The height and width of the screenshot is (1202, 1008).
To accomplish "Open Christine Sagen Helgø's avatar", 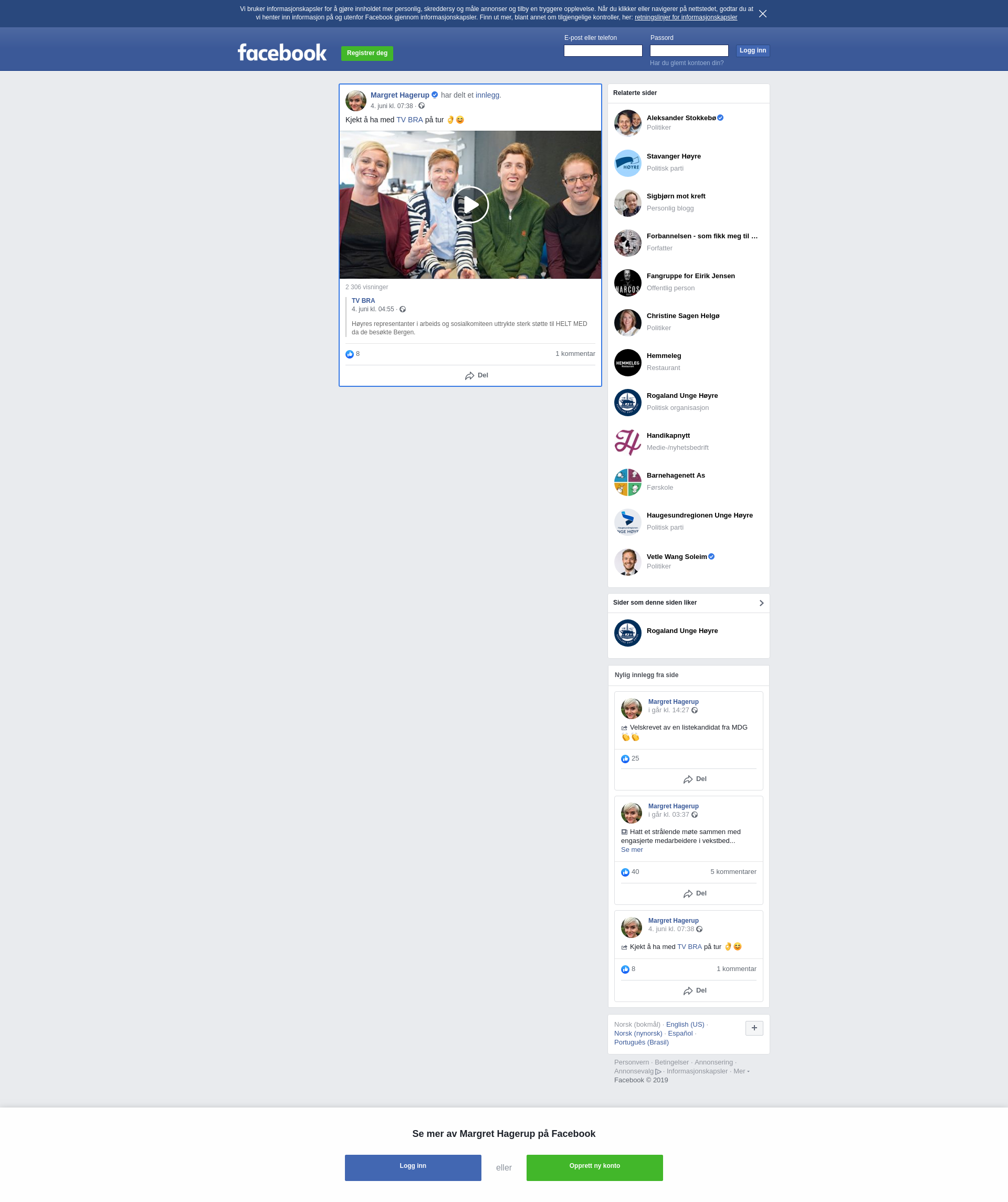I will (627, 323).
